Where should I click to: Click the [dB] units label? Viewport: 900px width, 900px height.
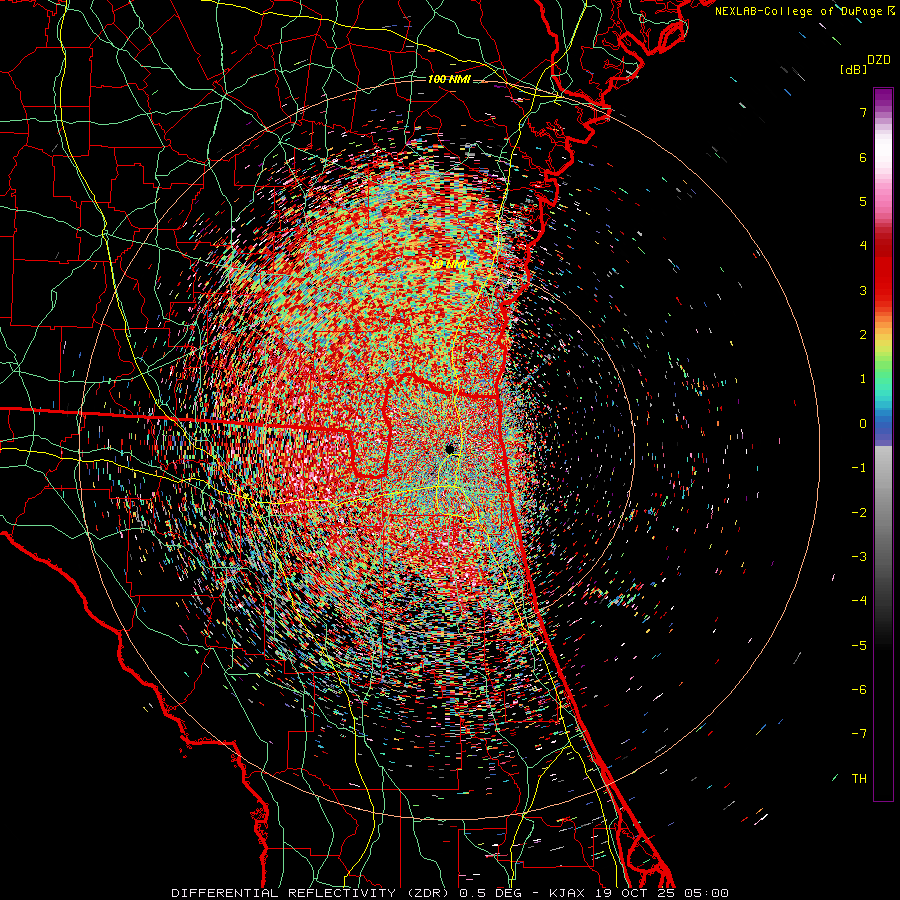(x=853, y=69)
